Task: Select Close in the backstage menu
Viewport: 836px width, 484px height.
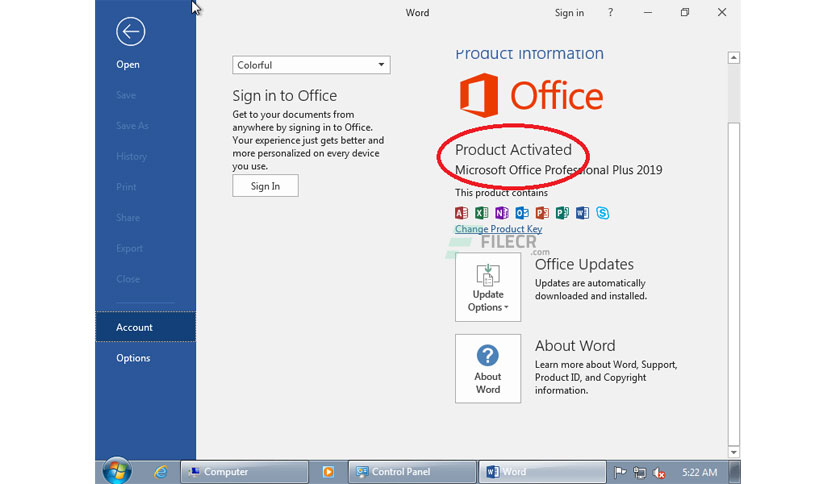Action: [x=128, y=279]
